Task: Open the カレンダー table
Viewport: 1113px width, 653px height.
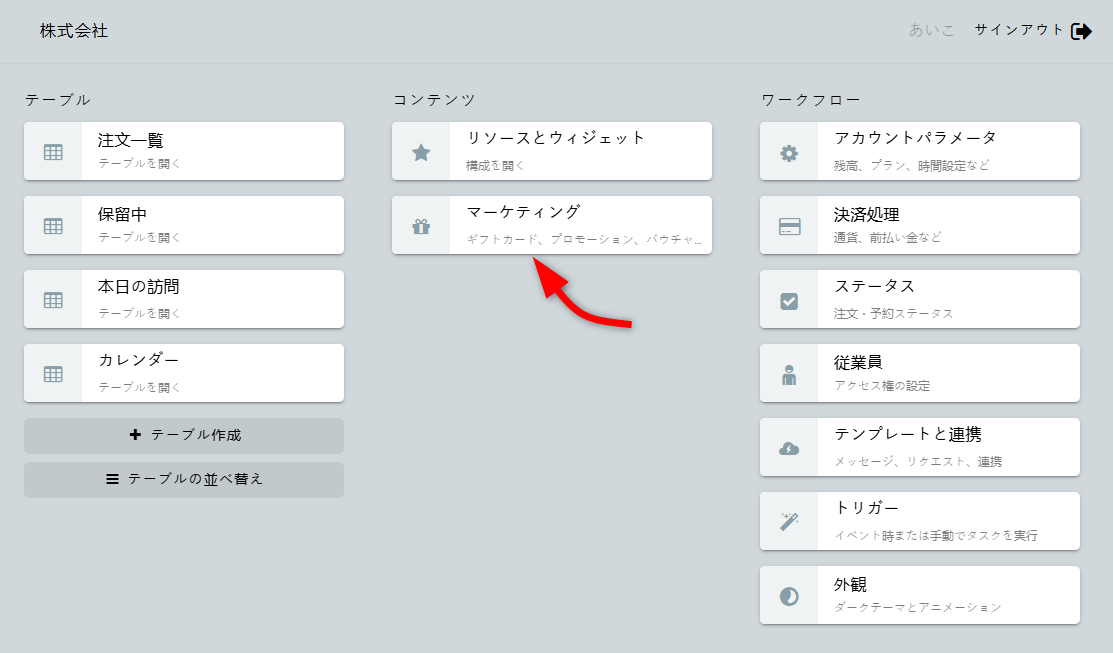Action: (139, 361)
